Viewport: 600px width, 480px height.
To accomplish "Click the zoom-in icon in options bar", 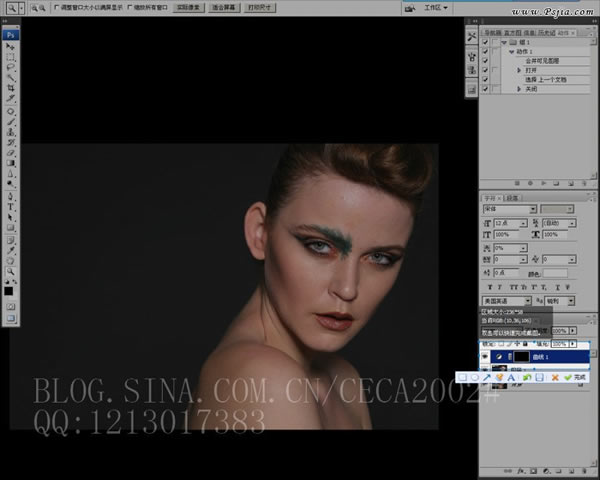I will [34, 8].
